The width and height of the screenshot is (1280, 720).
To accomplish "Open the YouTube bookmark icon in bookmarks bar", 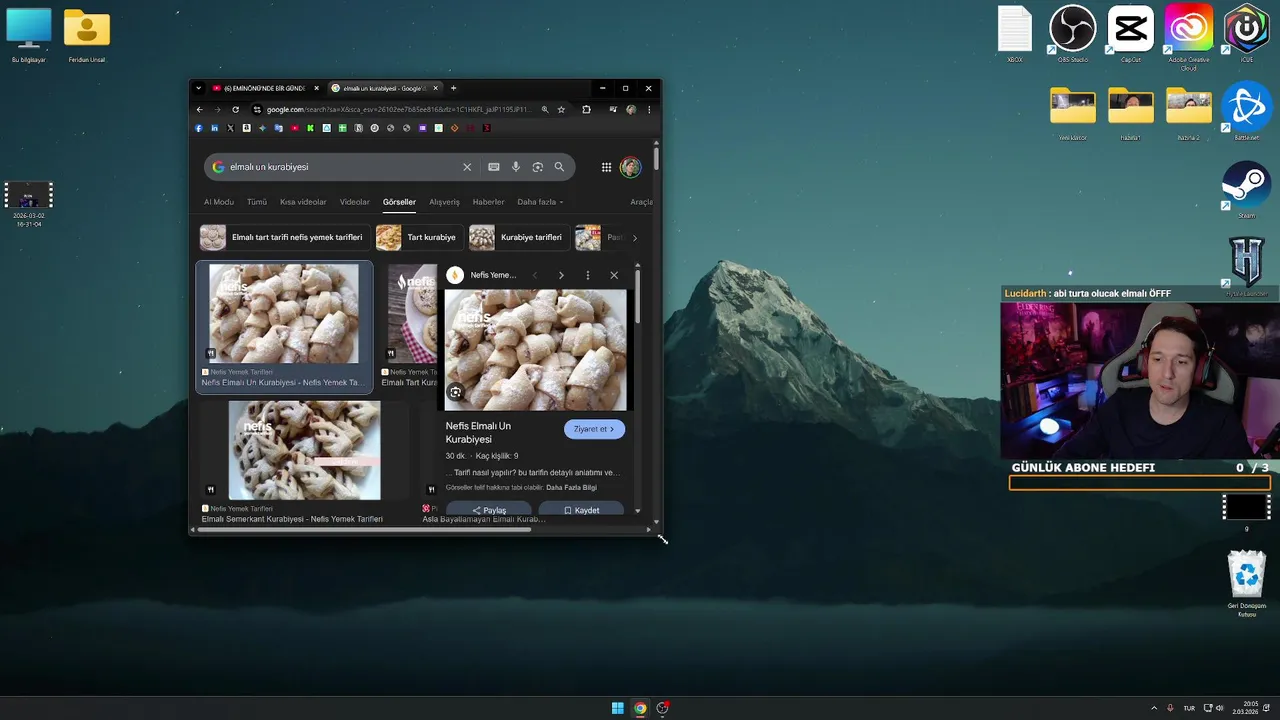I will (x=294, y=128).
